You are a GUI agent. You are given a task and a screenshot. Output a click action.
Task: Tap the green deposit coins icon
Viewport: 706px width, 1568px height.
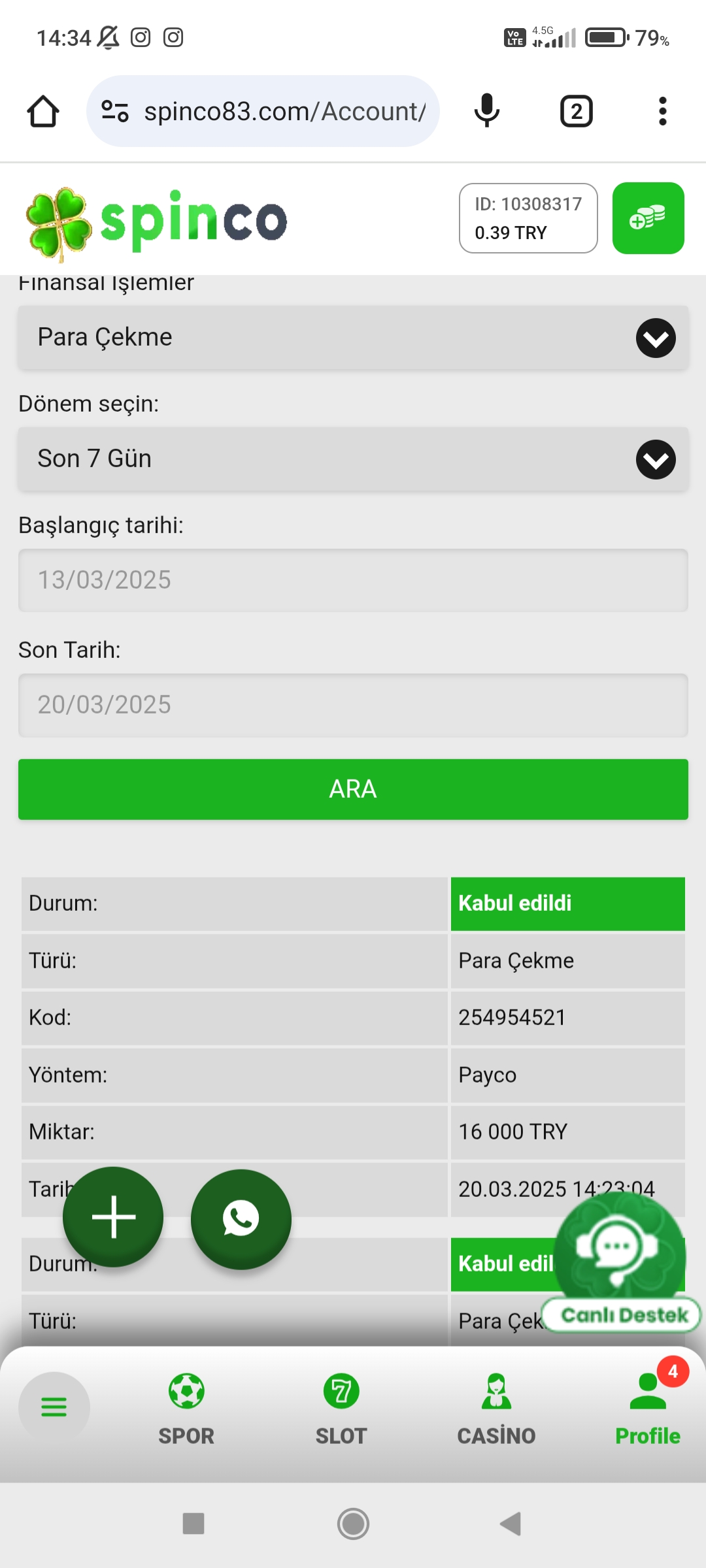coord(648,218)
